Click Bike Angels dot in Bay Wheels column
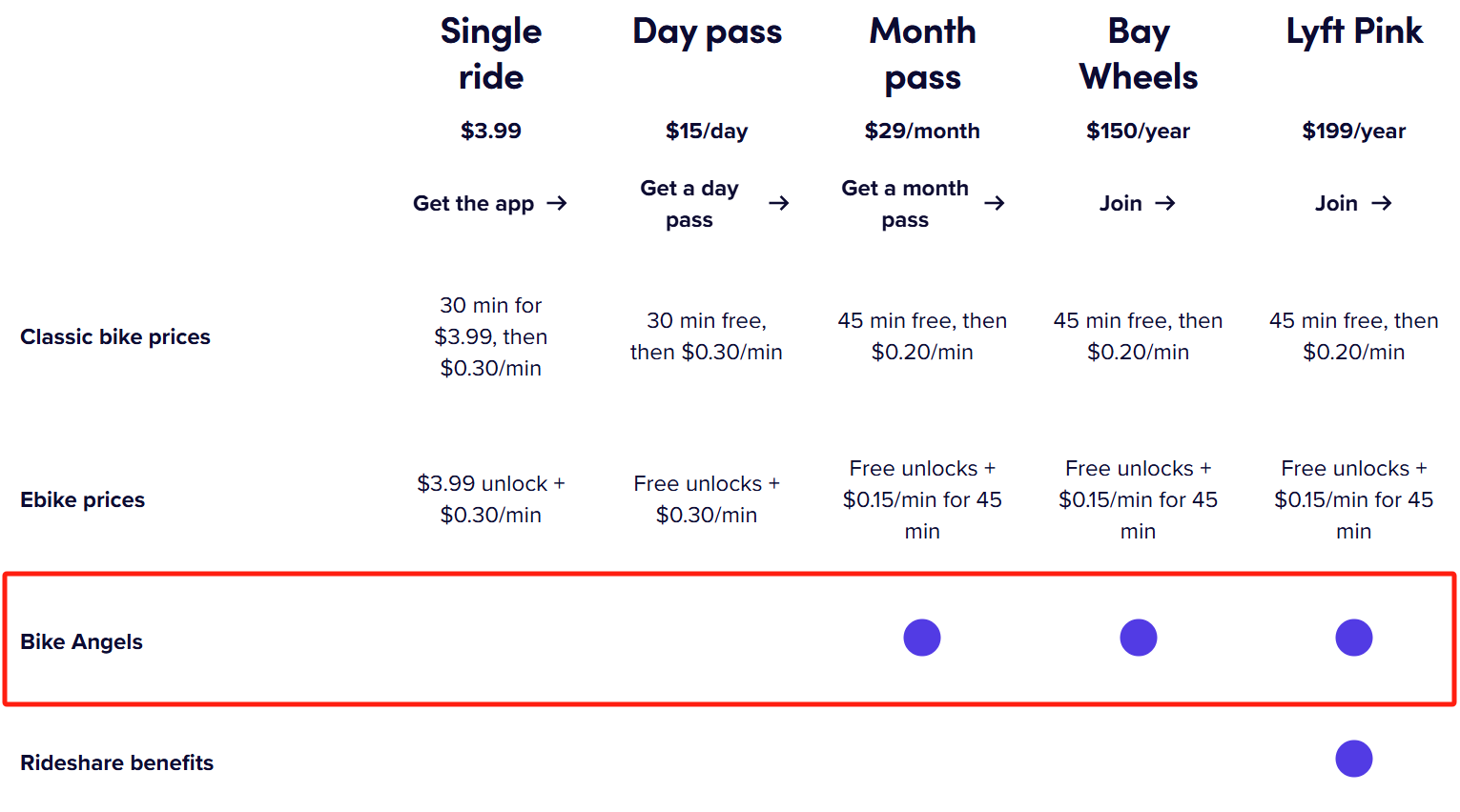The height and width of the screenshot is (812, 1460). (1138, 638)
